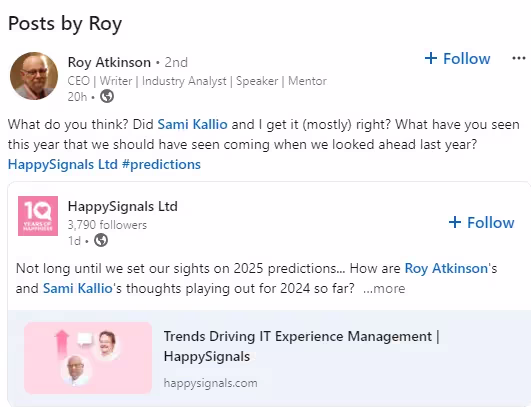Open Sami Kallio mention in HappySignals post
Image resolution: width=531 pixels, height=407 pixels.
[x=78, y=288]
